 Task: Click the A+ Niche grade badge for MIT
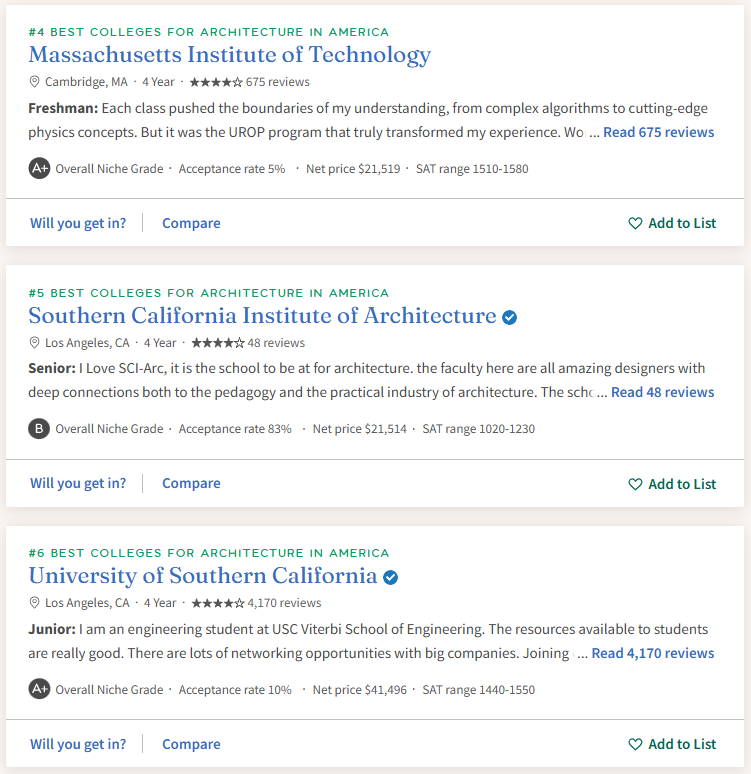[x=39, y=168]
